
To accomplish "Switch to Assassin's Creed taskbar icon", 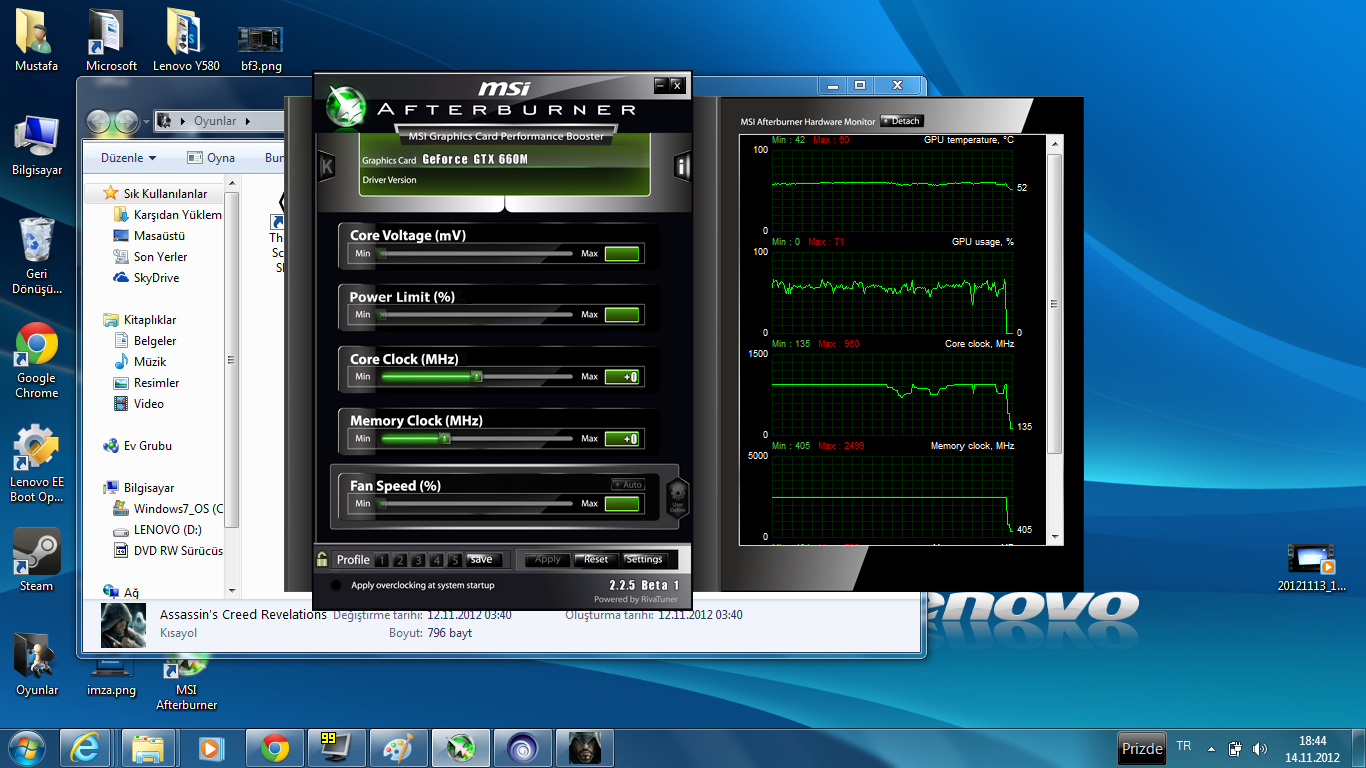I will [585, 748].
